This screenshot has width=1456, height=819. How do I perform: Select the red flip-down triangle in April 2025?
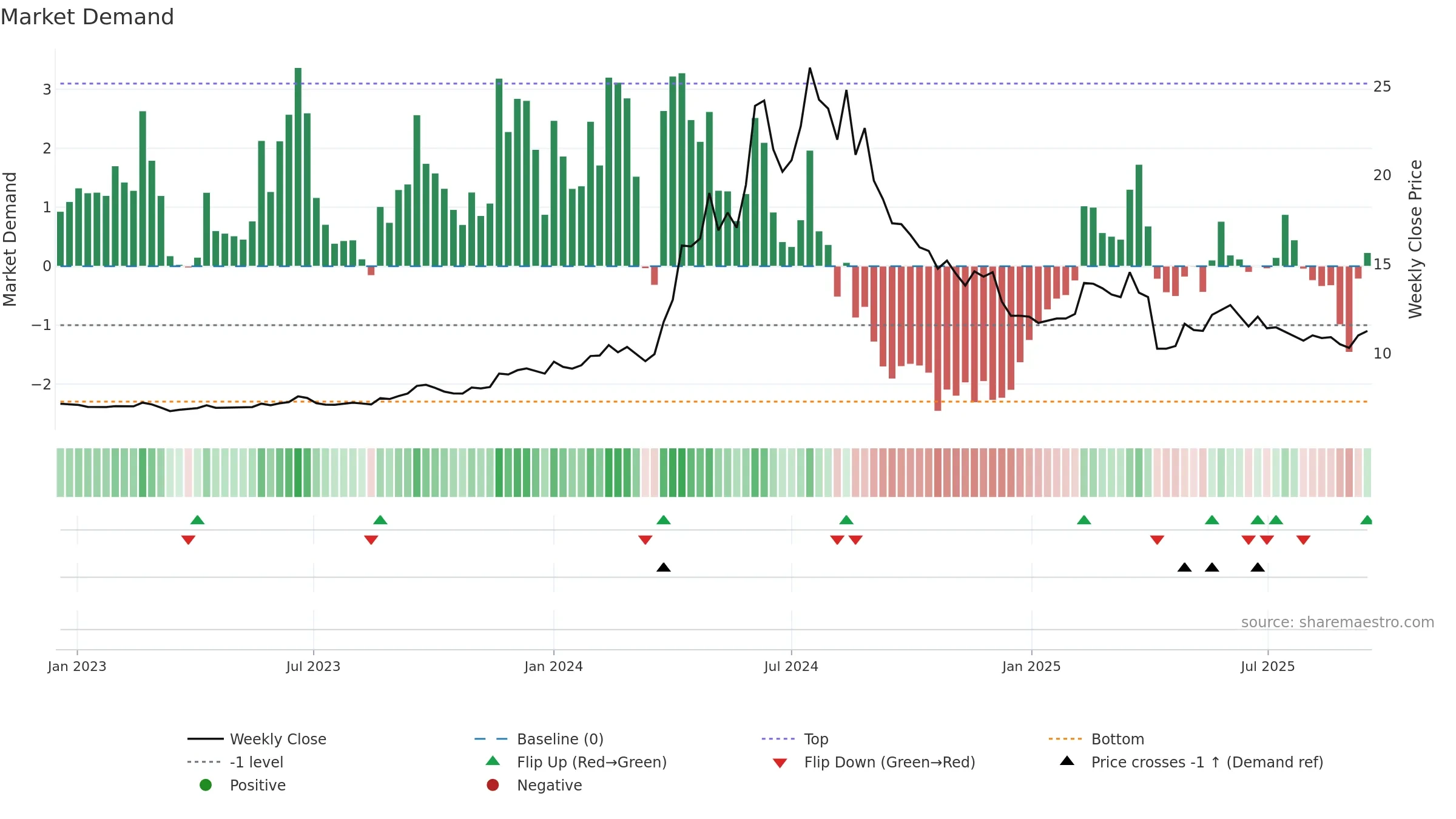(1157, 540)
